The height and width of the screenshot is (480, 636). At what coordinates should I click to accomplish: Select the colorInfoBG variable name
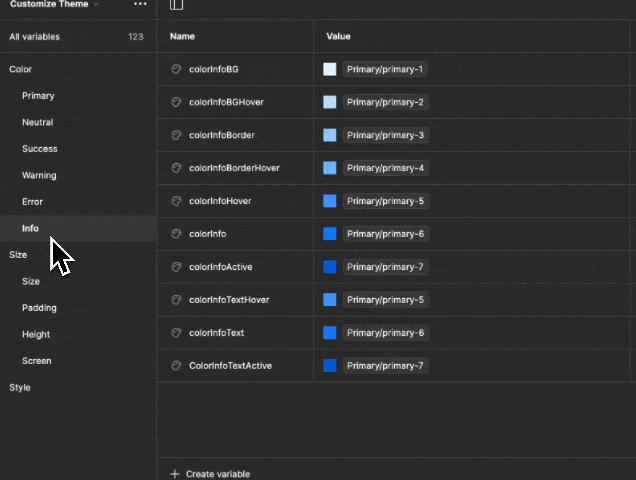point(214,69)
